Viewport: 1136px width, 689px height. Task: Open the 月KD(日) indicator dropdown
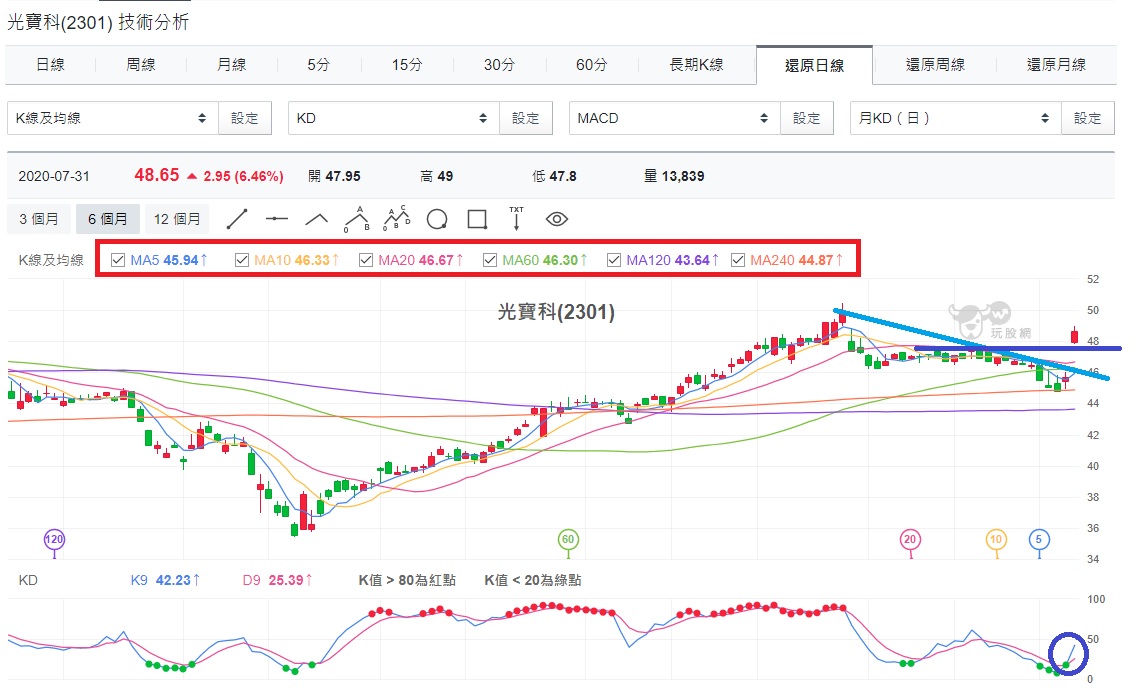pos(956,118)
